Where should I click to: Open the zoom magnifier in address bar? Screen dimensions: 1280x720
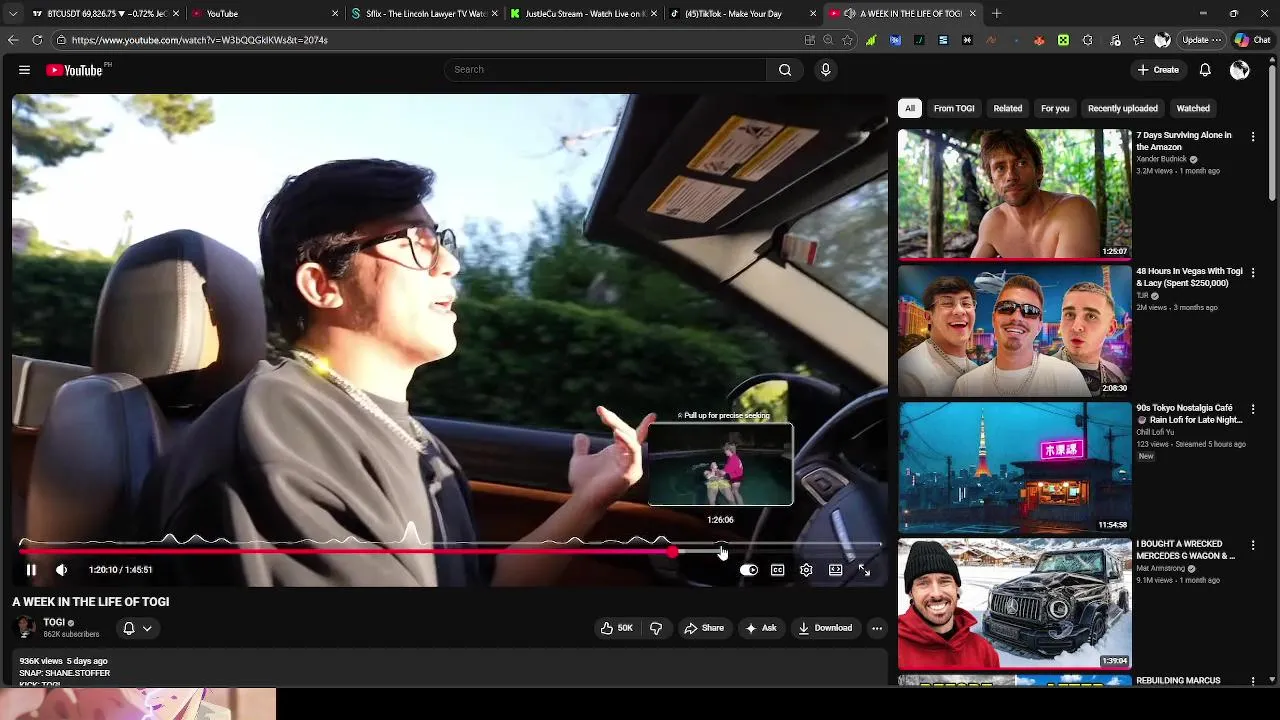click(x=828, y=40)
